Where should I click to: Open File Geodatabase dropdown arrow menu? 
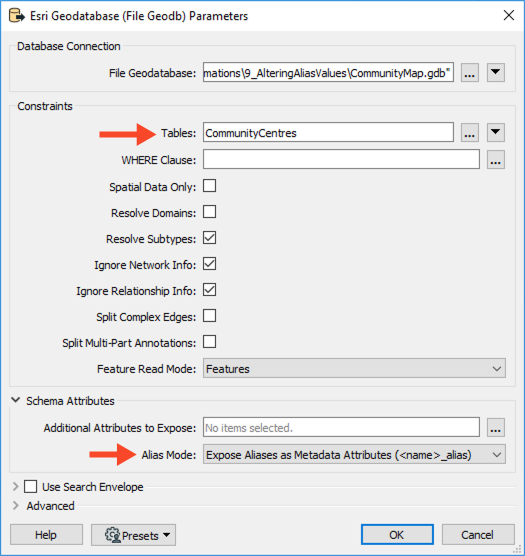click(496, 73)
